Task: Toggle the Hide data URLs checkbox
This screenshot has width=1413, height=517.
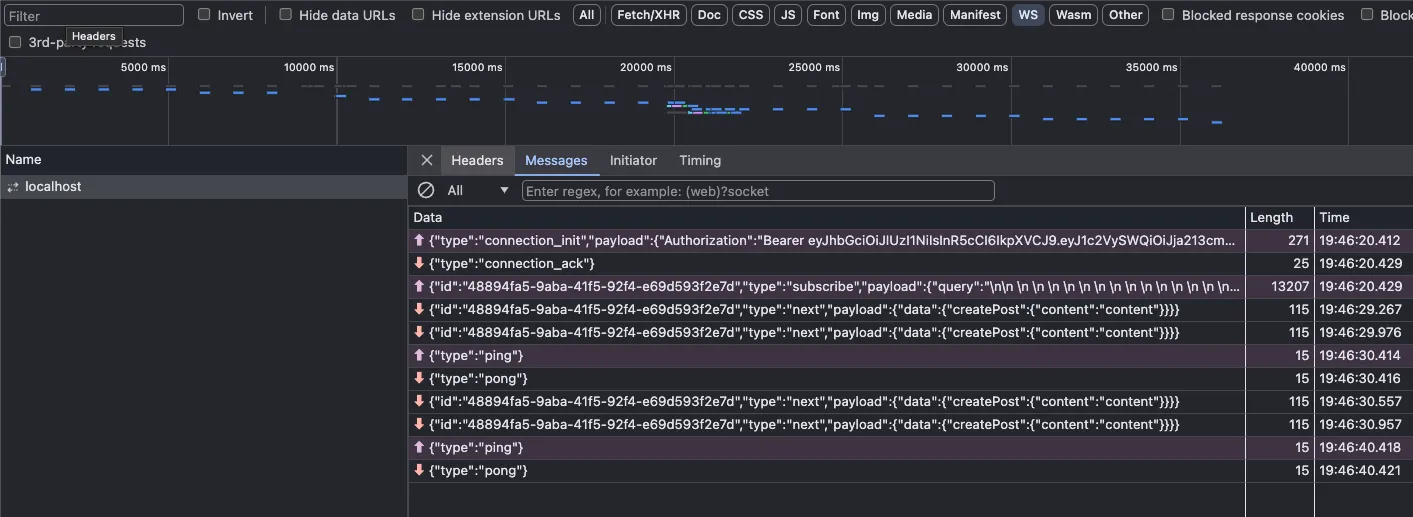Action: pyautogui.click(x=286, y=15)
